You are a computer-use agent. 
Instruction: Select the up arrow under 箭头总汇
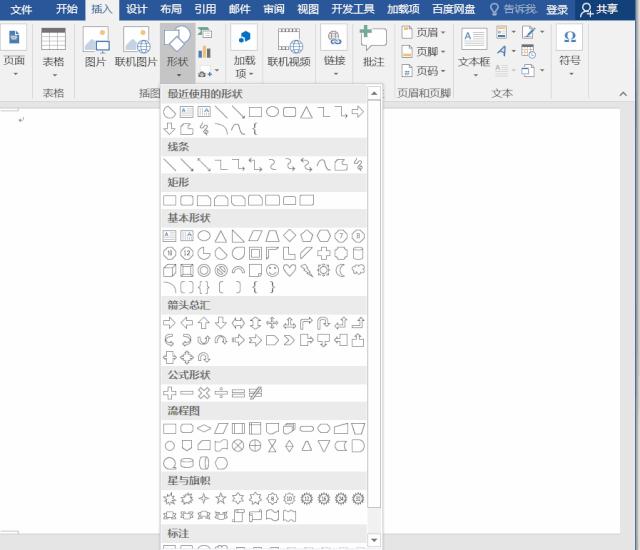(204, 323)
